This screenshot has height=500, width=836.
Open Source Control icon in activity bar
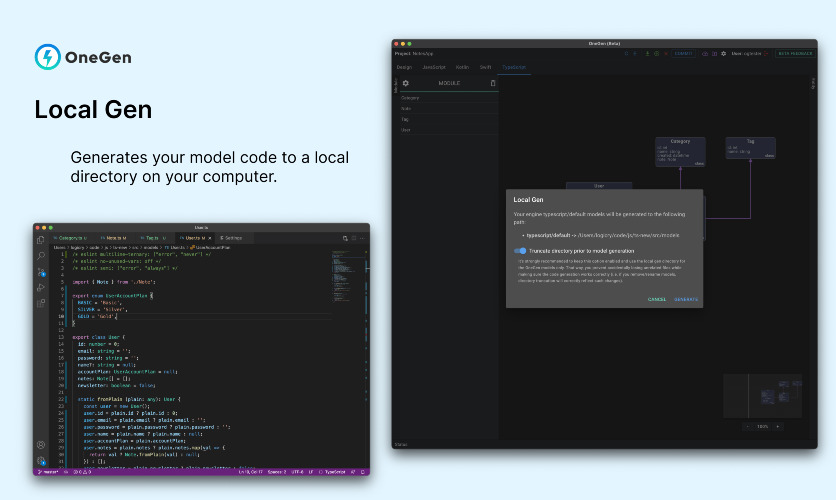tap(41, 271)
